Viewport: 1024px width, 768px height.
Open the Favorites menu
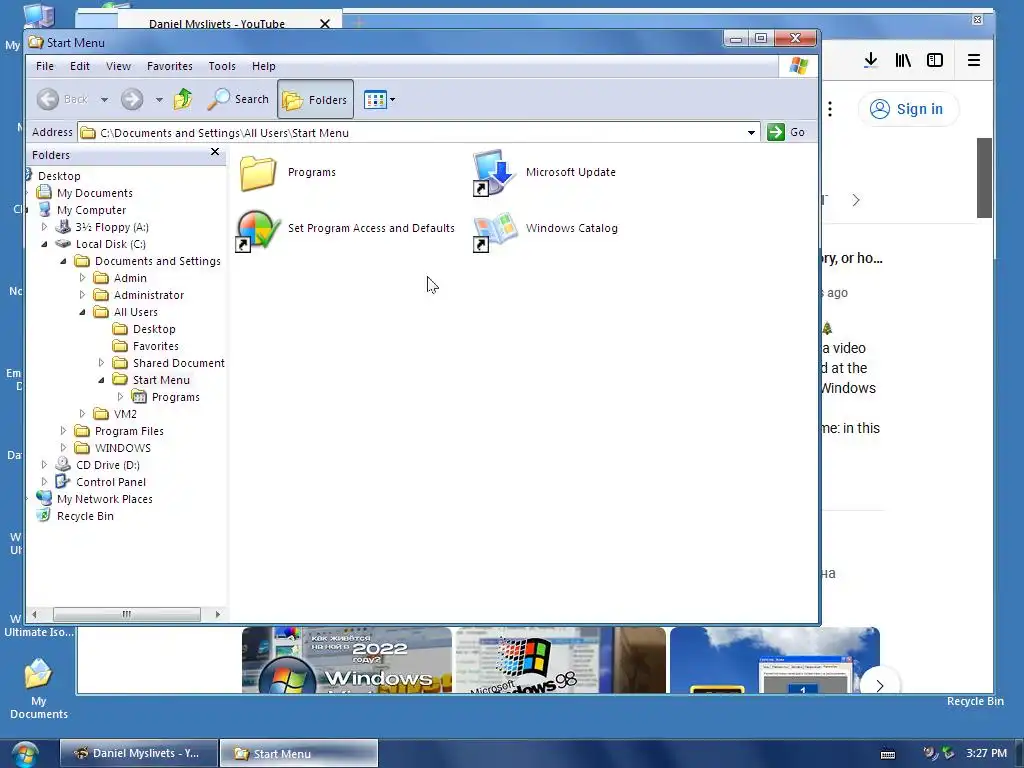(170, 66)
